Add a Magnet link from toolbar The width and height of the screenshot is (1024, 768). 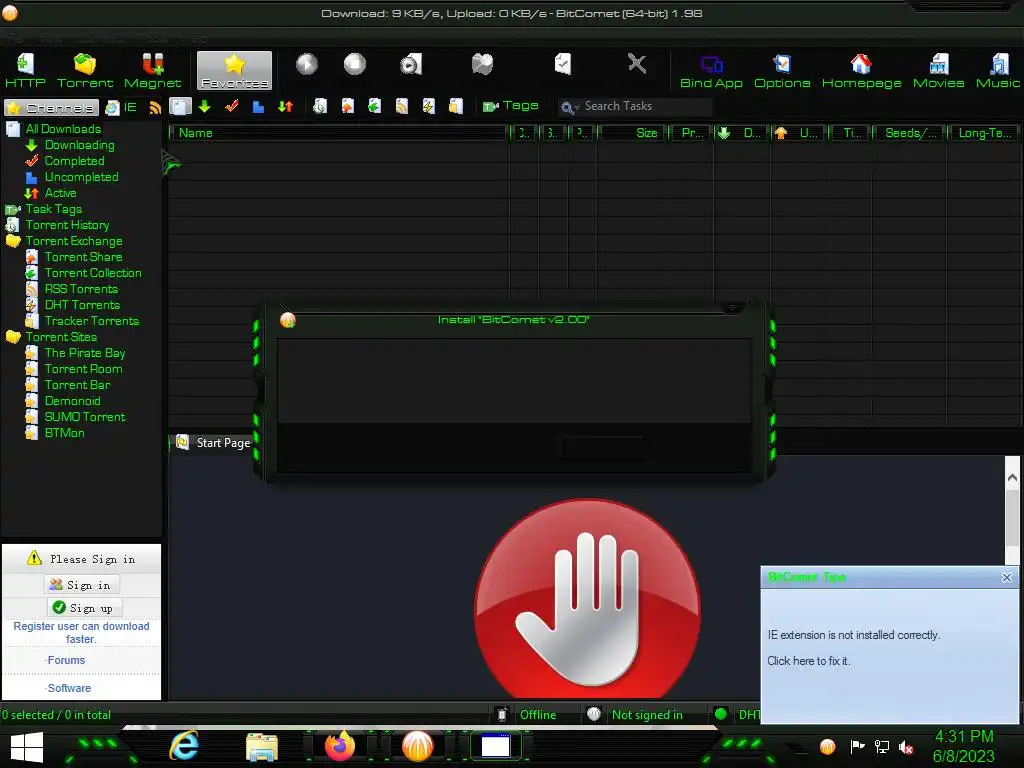click(x=152, y=71)
